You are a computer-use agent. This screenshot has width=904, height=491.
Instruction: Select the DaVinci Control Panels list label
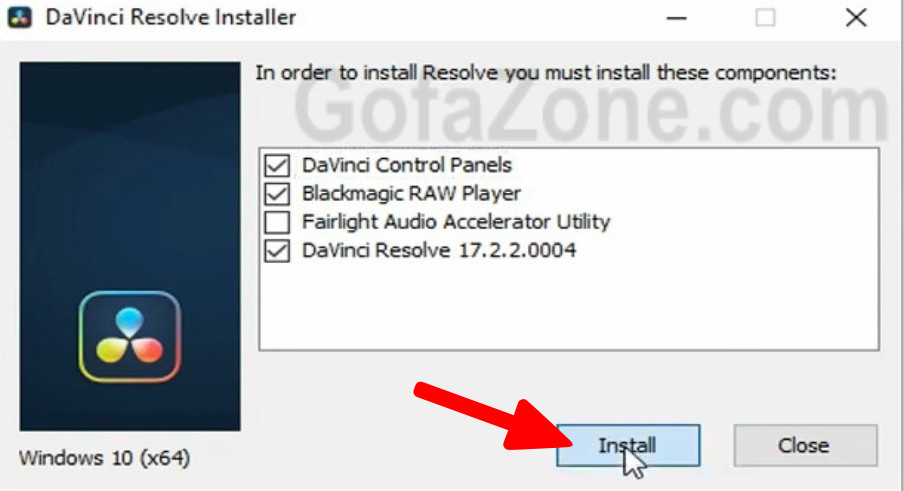pos(406,165)
